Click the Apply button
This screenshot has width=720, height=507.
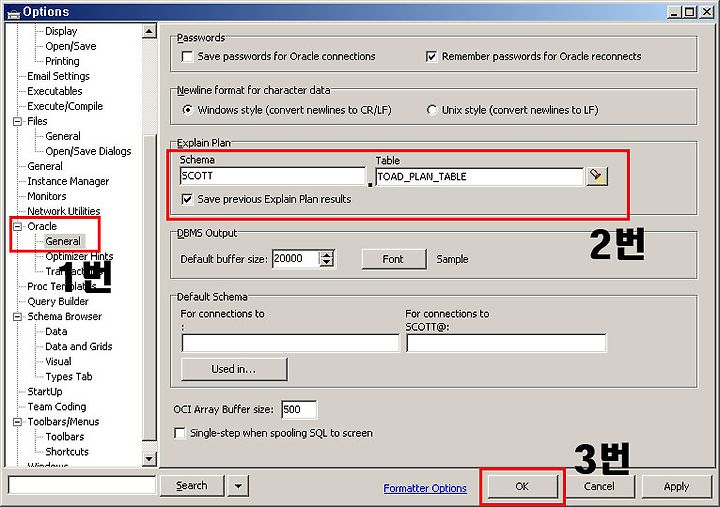(x=676, y=486)
